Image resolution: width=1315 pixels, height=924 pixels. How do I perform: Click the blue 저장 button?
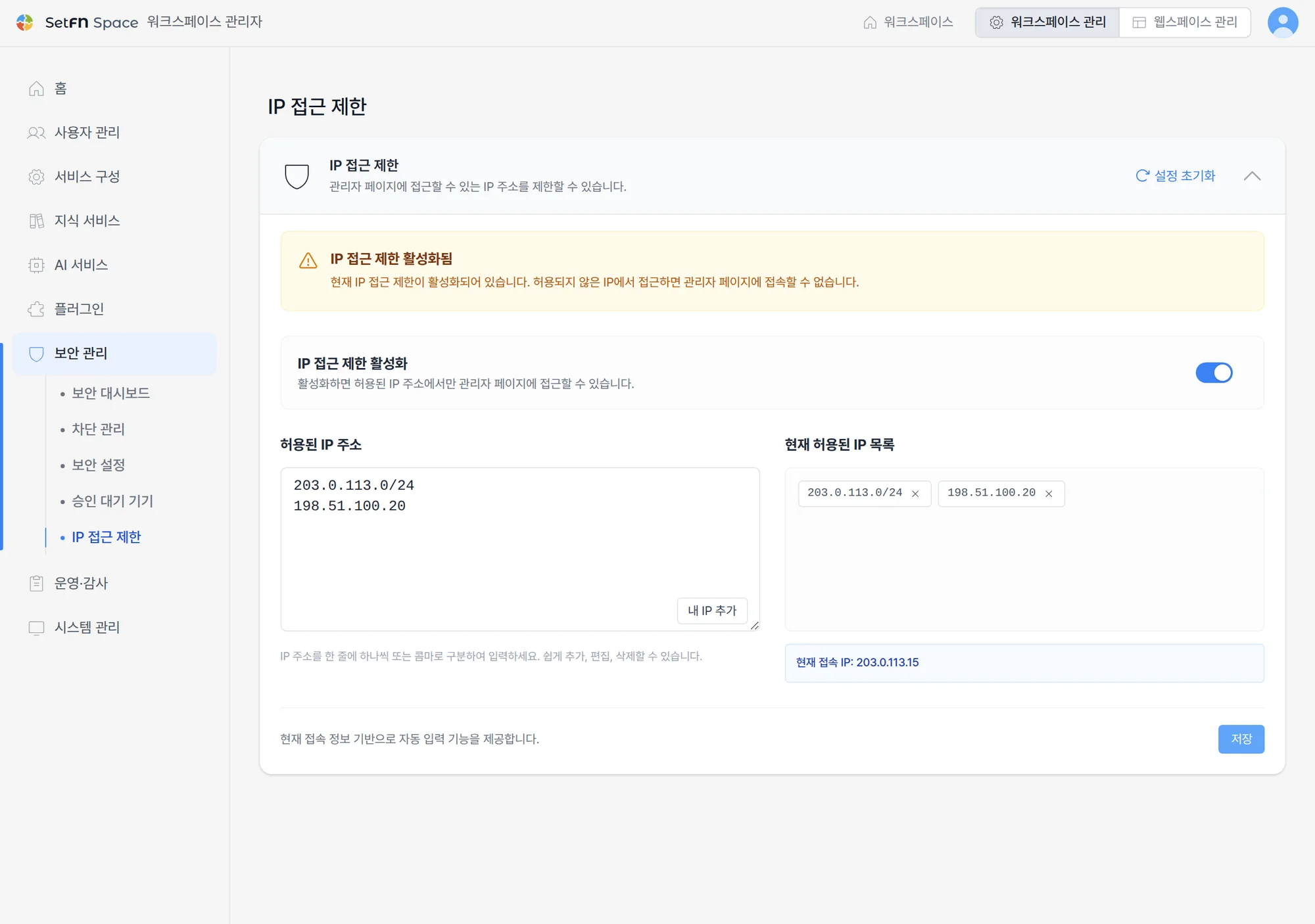click(1241, 739)
